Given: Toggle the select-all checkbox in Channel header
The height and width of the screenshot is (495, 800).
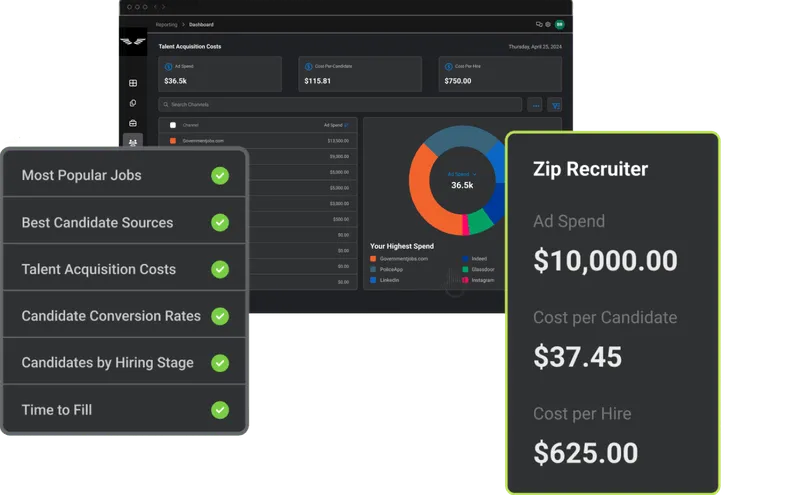Looking at the screenshot, I should (x=173, y=125).
